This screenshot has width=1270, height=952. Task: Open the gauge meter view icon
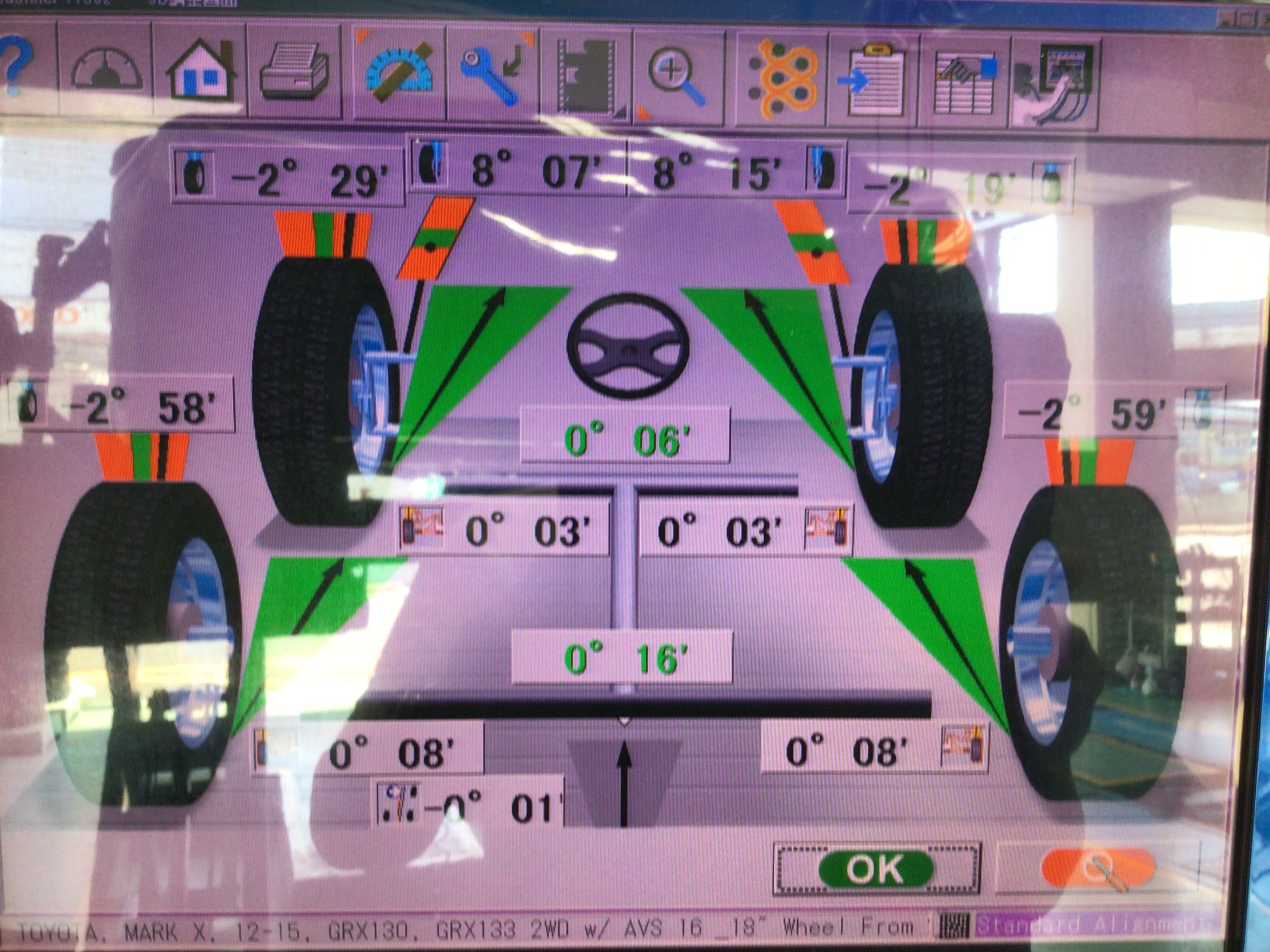pos(107,70)
